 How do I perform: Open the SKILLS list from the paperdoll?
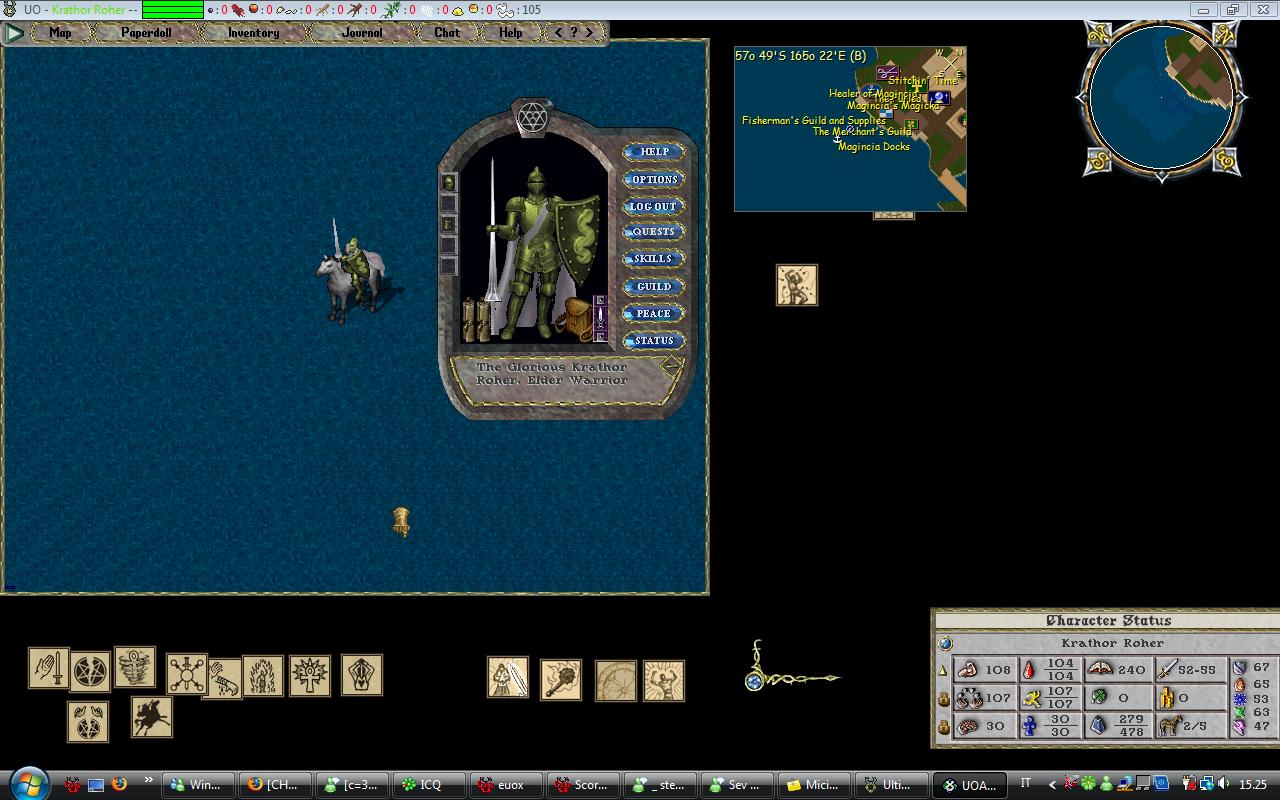(654, 259)
